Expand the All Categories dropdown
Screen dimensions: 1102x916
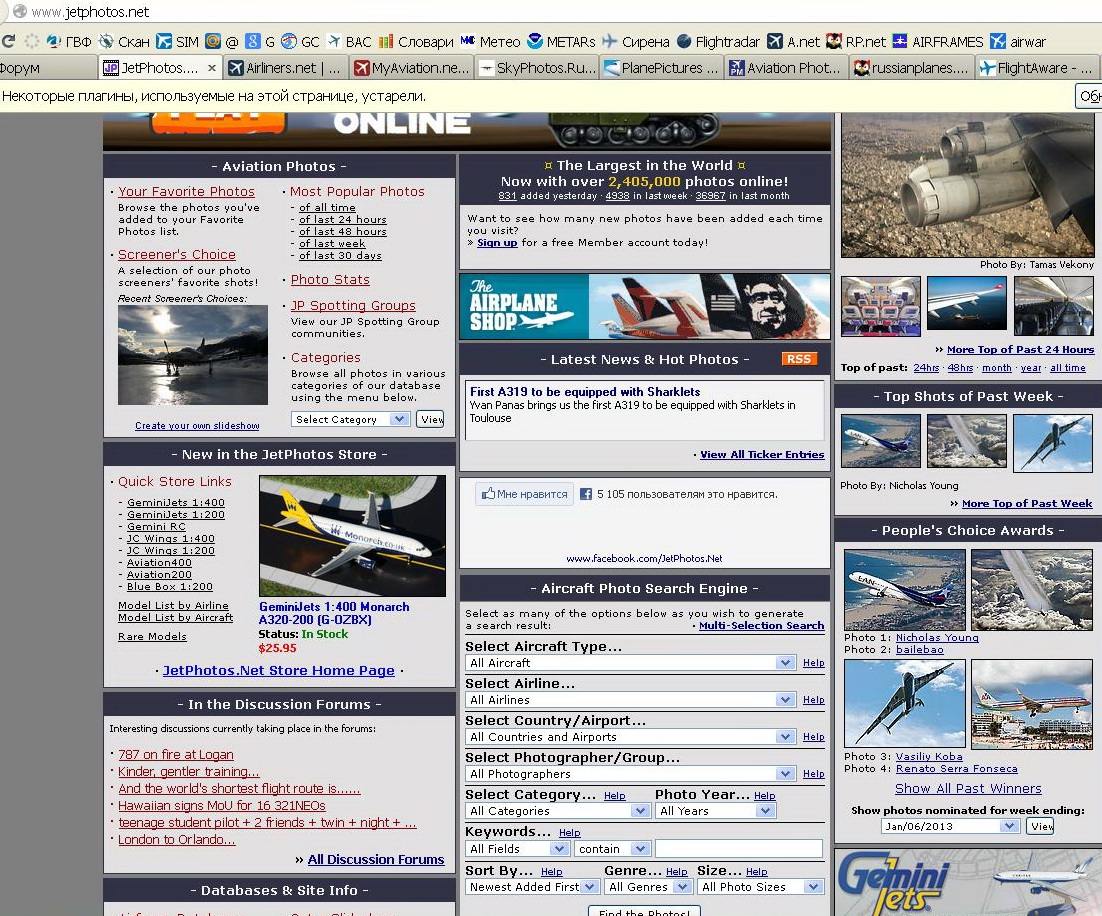click(557, 811)
